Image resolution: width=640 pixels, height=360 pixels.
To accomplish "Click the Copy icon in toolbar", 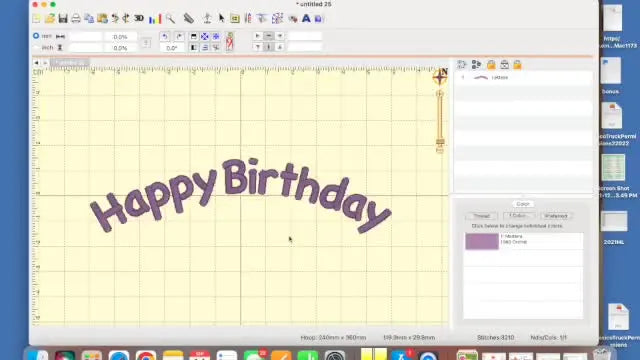I will (x=89, y=18).
